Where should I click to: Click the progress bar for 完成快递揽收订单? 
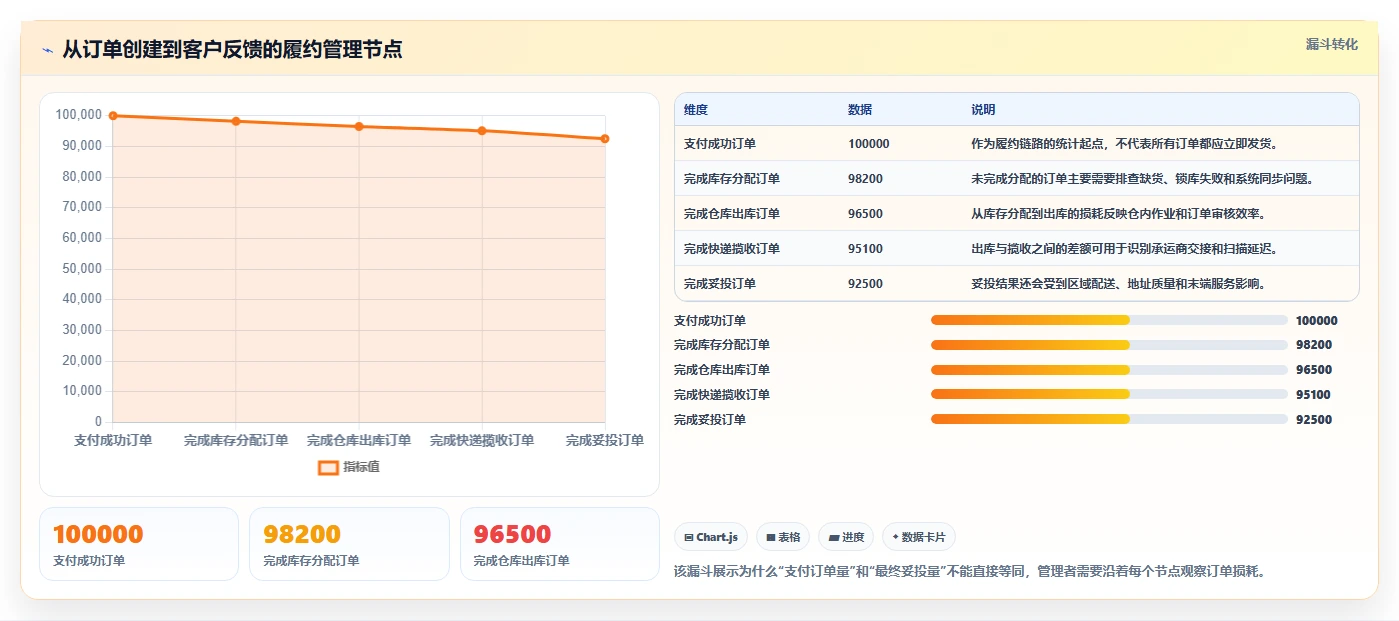[1109, 395]
